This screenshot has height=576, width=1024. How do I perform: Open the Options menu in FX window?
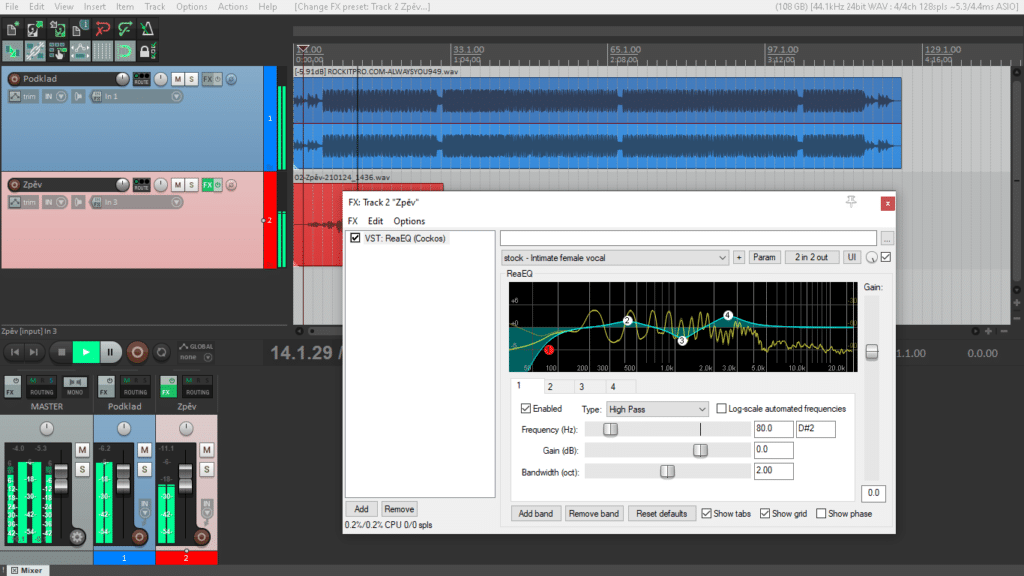click(x=409, y=221)
